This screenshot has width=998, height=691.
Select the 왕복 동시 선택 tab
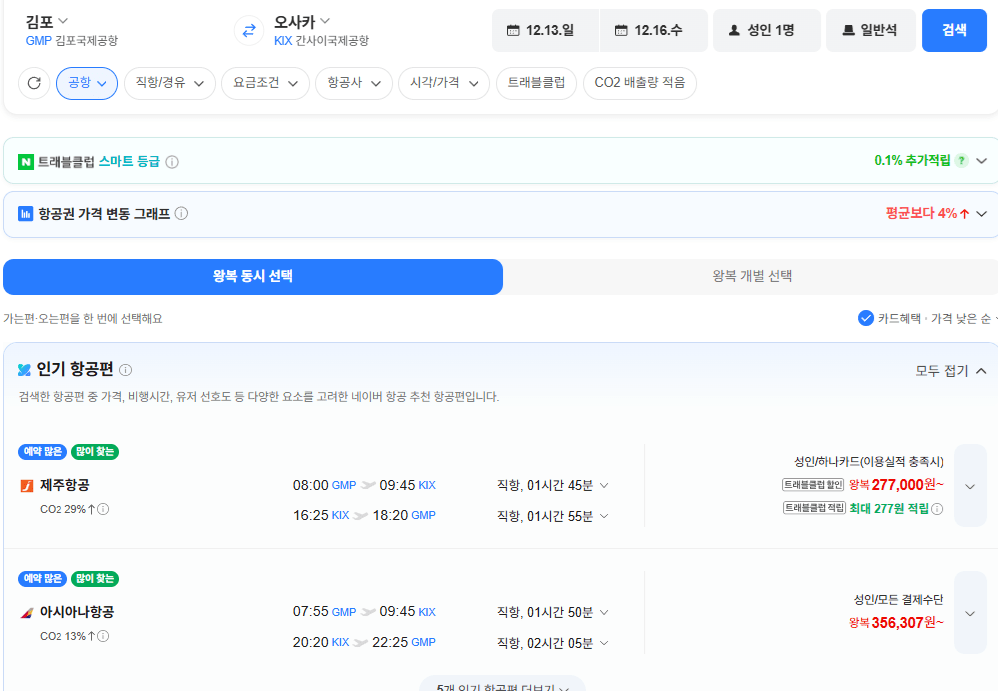(253, 276)
